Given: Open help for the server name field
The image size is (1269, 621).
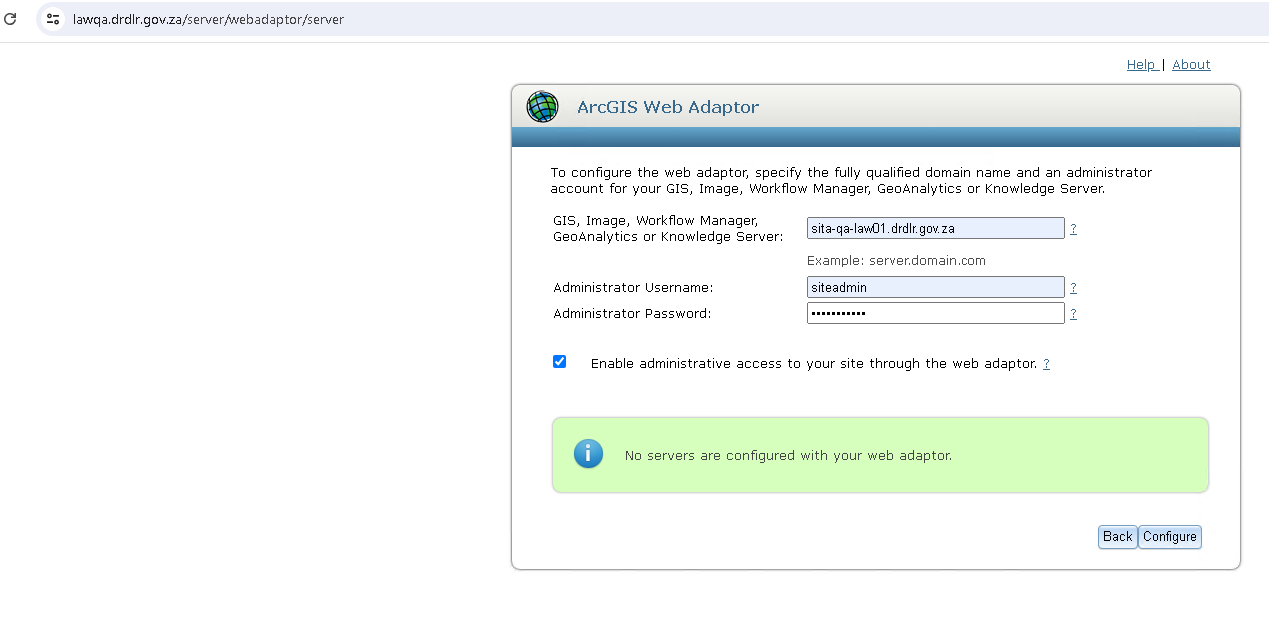Looking at the screenshot, I should [x=1073, y=229].
